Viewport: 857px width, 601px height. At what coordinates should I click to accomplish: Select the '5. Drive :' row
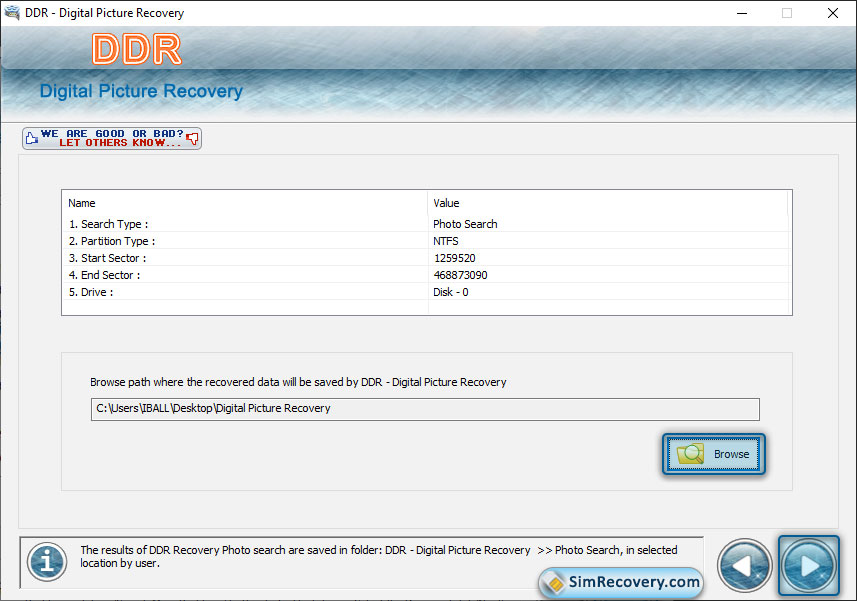[x=426, y=292]
